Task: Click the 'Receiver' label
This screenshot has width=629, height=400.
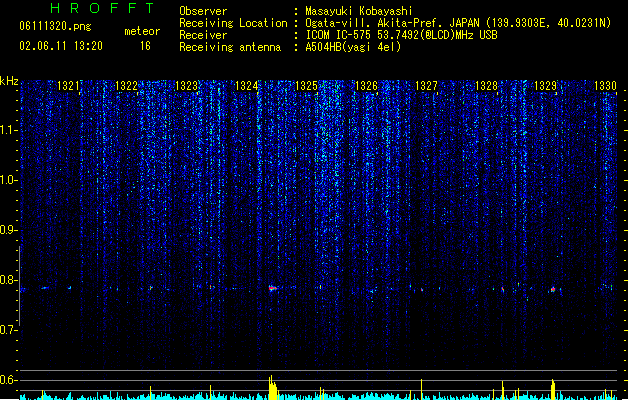Action: click(203, 35)
